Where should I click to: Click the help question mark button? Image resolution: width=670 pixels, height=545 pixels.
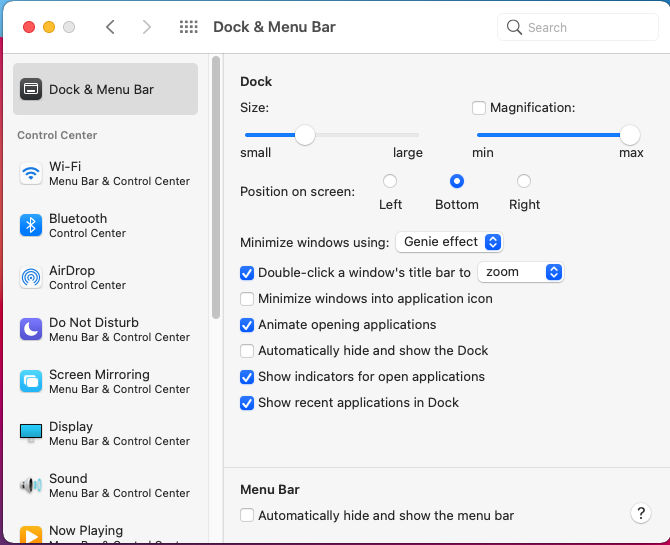point(641,513)
